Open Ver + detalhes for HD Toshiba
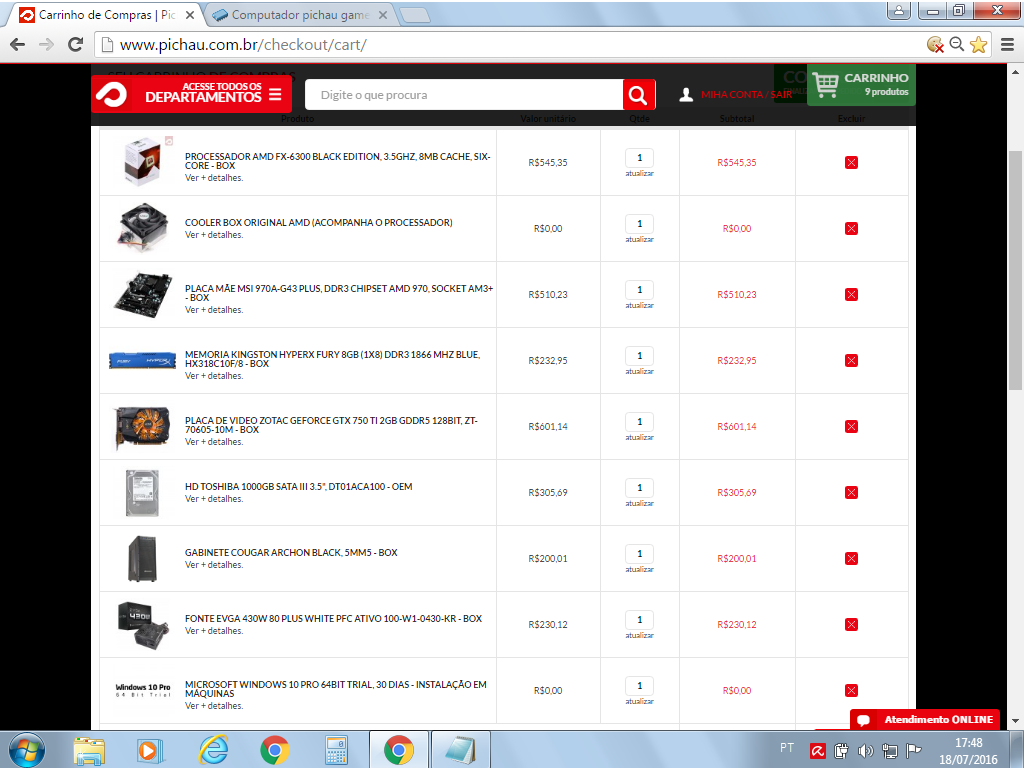 tap(214, 499)
